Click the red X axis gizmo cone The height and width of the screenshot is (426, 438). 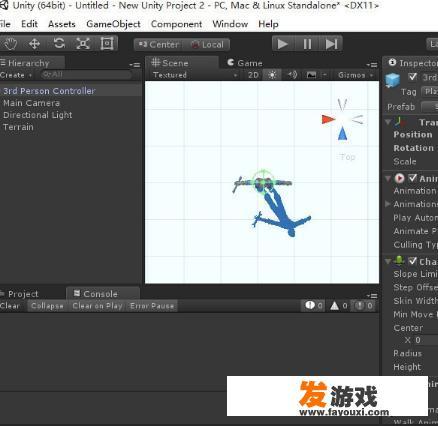(328, 119)
